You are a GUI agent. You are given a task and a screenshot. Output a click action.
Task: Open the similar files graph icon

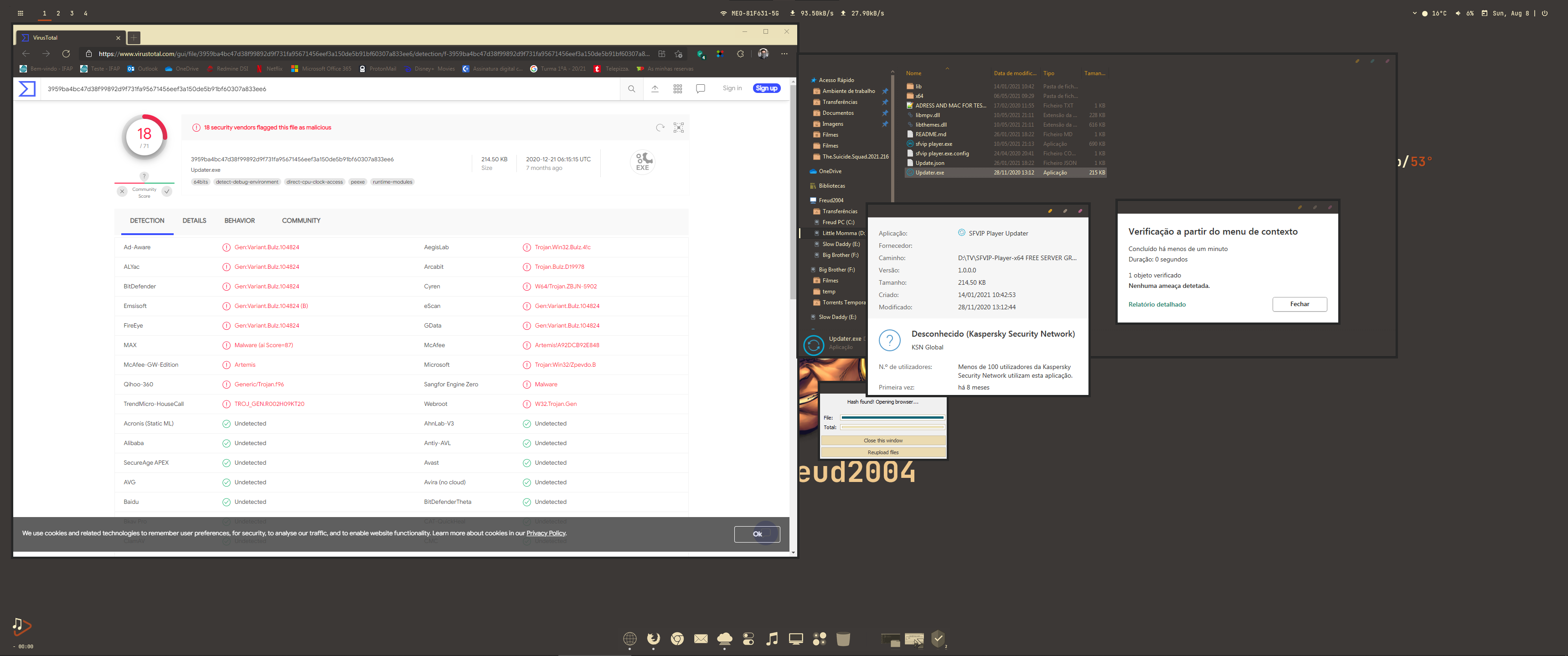[679, 128]
